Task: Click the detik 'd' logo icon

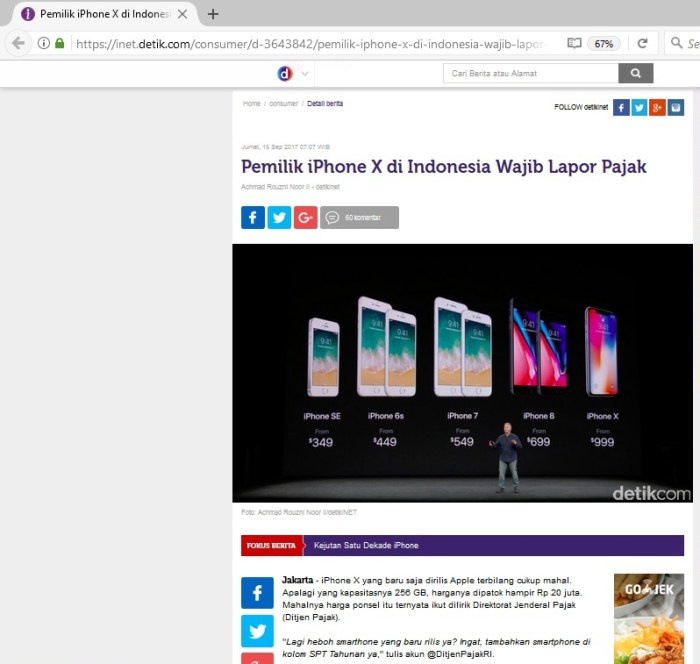Action: point(285,73)
